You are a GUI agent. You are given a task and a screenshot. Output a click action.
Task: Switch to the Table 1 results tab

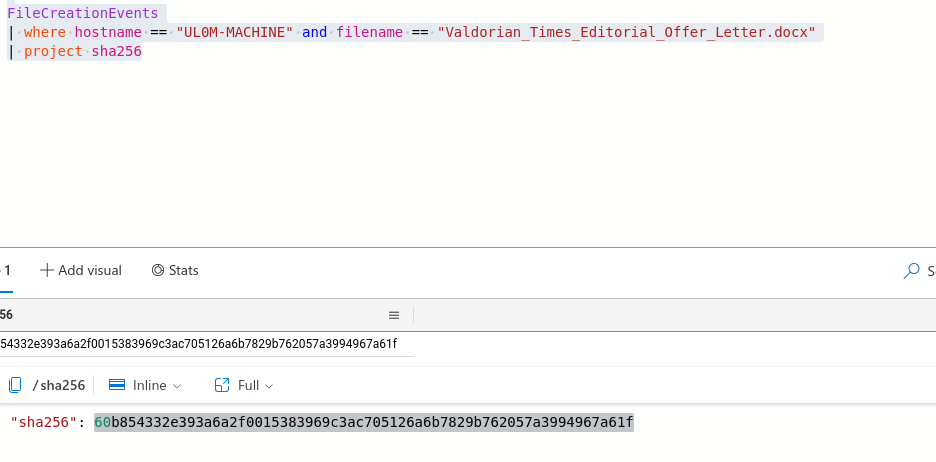pyautogui.click(x=6, y=270)
